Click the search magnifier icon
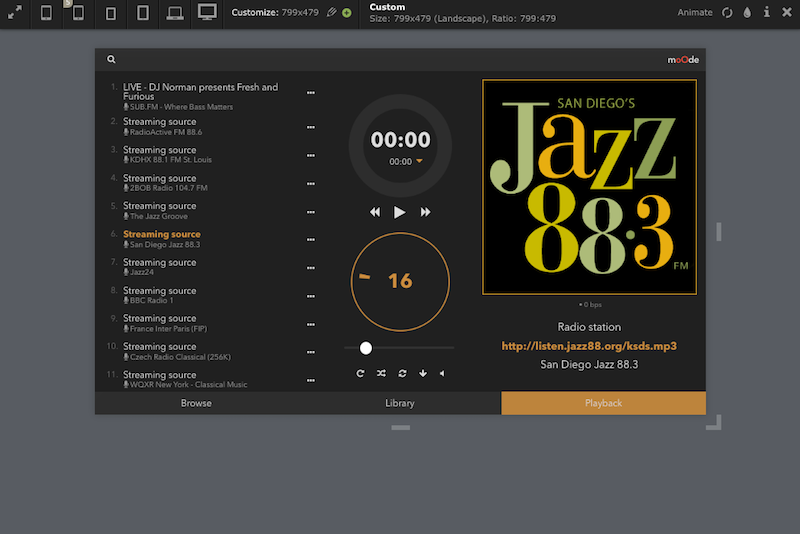 (111, 59)
